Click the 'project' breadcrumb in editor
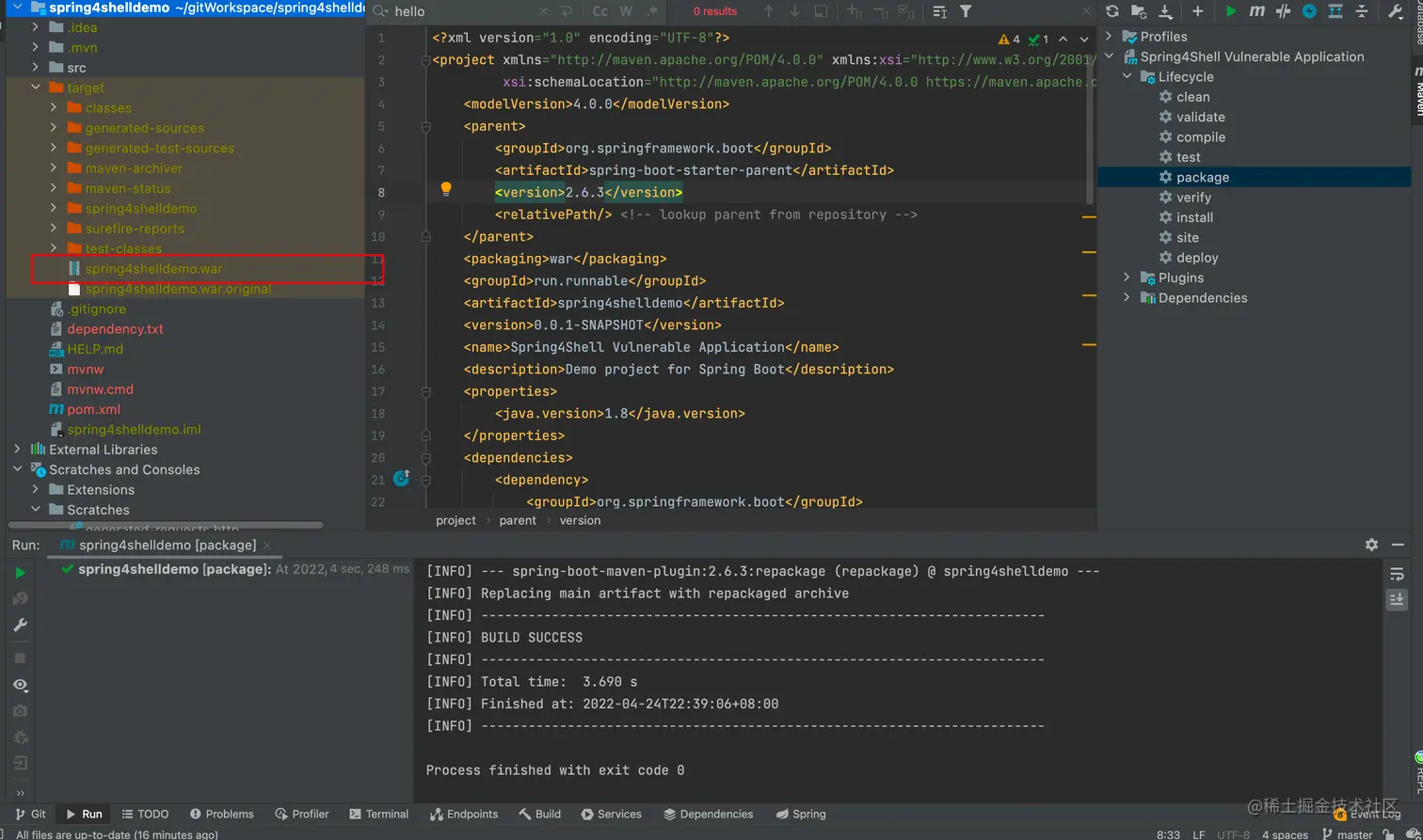 point(456,520)
